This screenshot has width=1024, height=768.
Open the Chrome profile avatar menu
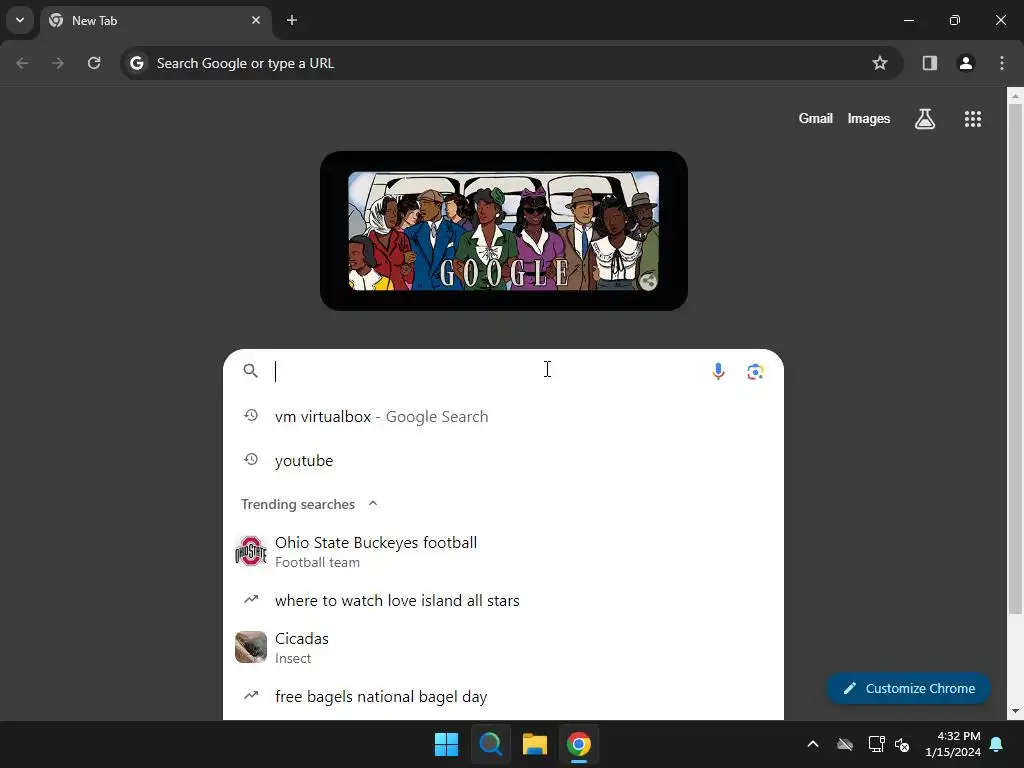pos(966,63)
